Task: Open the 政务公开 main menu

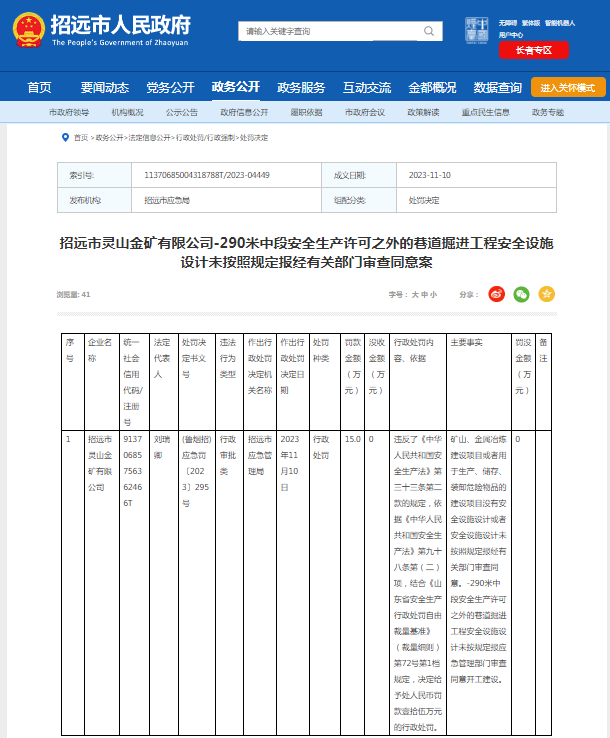Action: [235, 87]
